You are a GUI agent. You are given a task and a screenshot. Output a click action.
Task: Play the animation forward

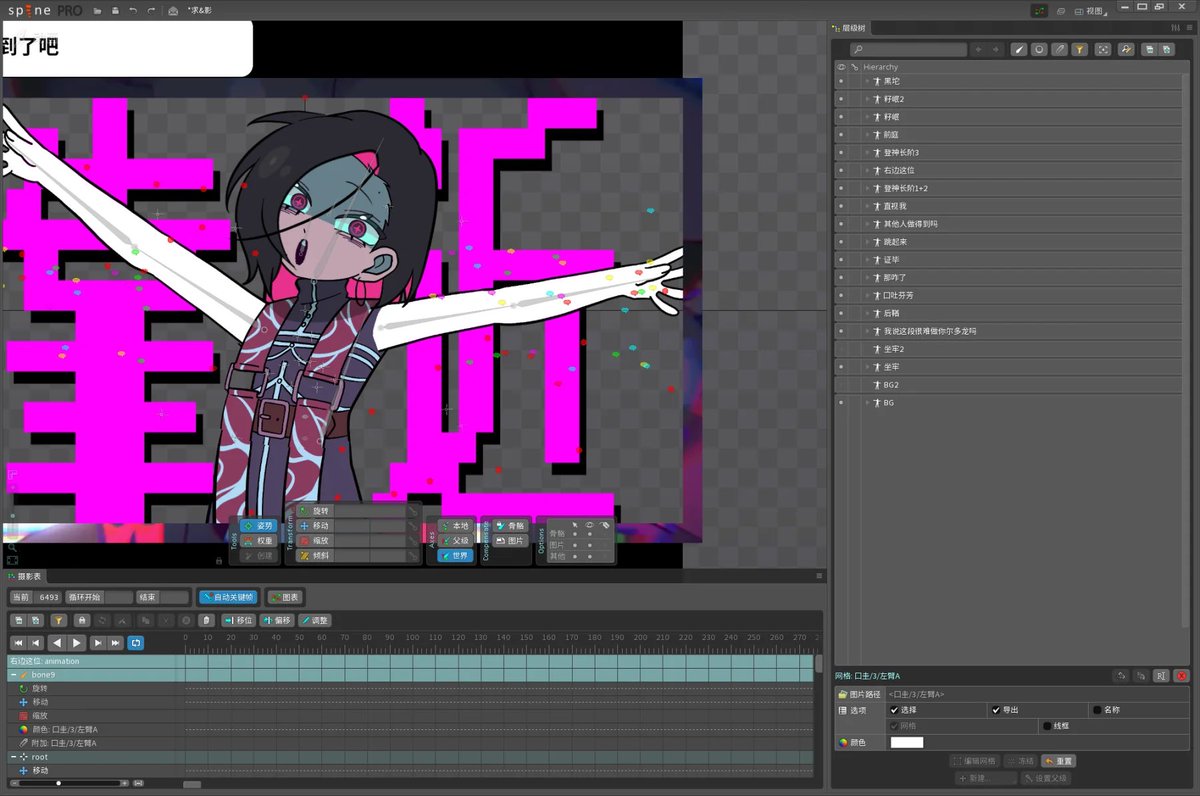coord(77,643)
